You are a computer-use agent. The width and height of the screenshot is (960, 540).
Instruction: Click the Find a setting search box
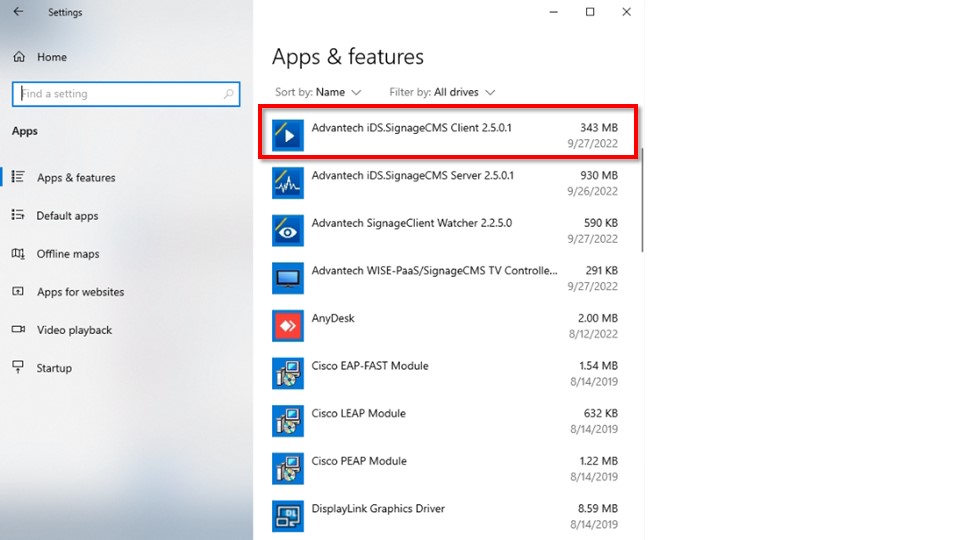(x=118, y=94)
